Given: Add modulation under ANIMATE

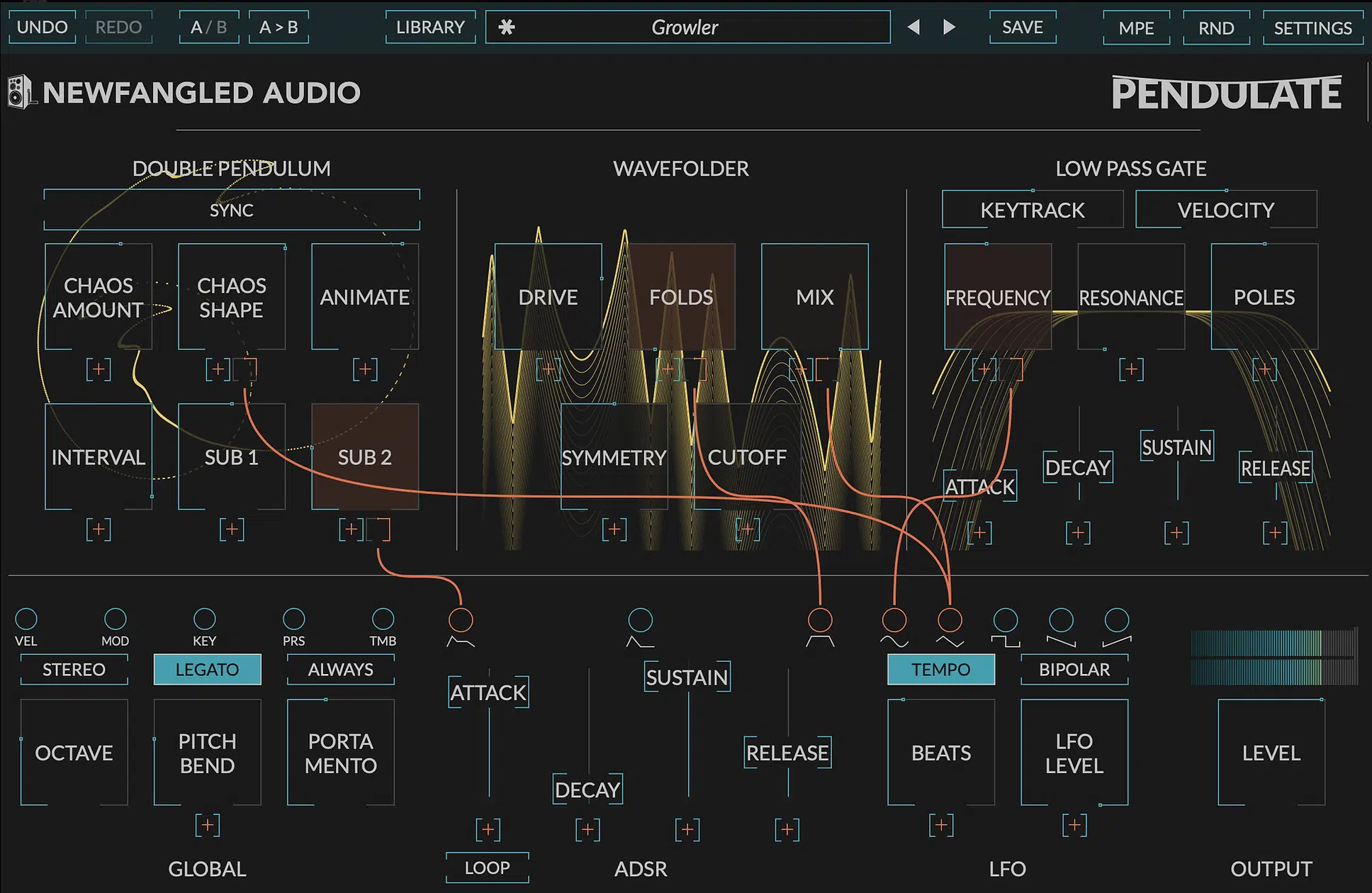Looking at the screenshot, I should click(365, 369).
